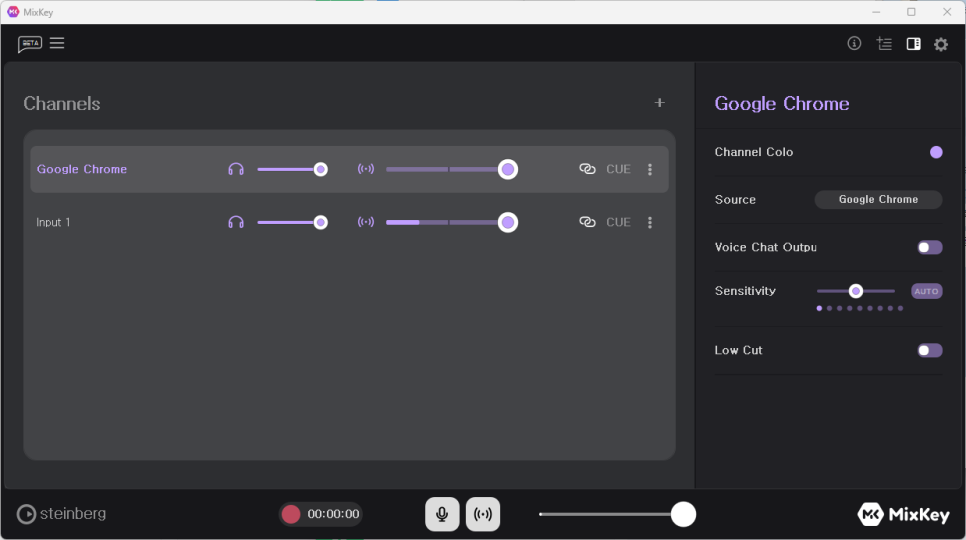The width and height of the screenshot is (966, 540).
Task: Toggle the streaming broadcast button
Action: click(x=483, y=514)
